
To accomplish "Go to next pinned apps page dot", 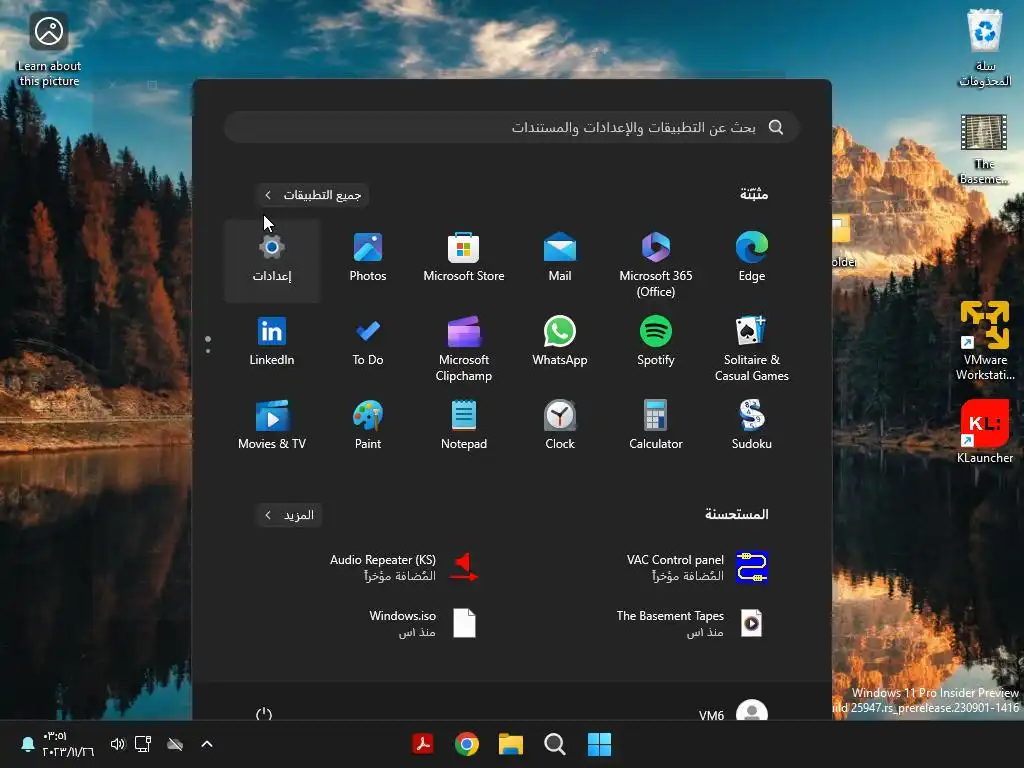I will tap(208, 351).
